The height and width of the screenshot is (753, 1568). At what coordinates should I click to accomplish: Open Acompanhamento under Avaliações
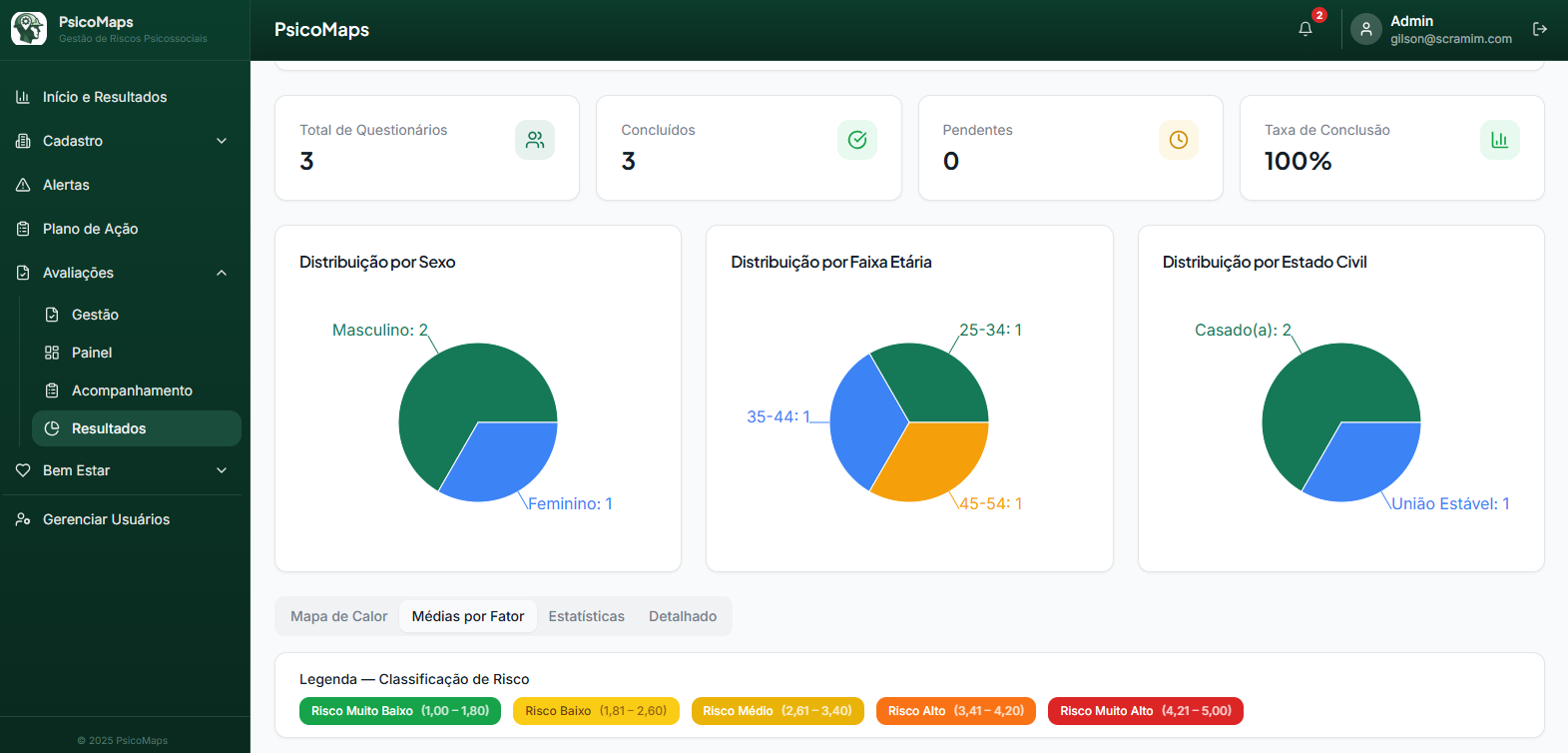[x=132, y=390]
